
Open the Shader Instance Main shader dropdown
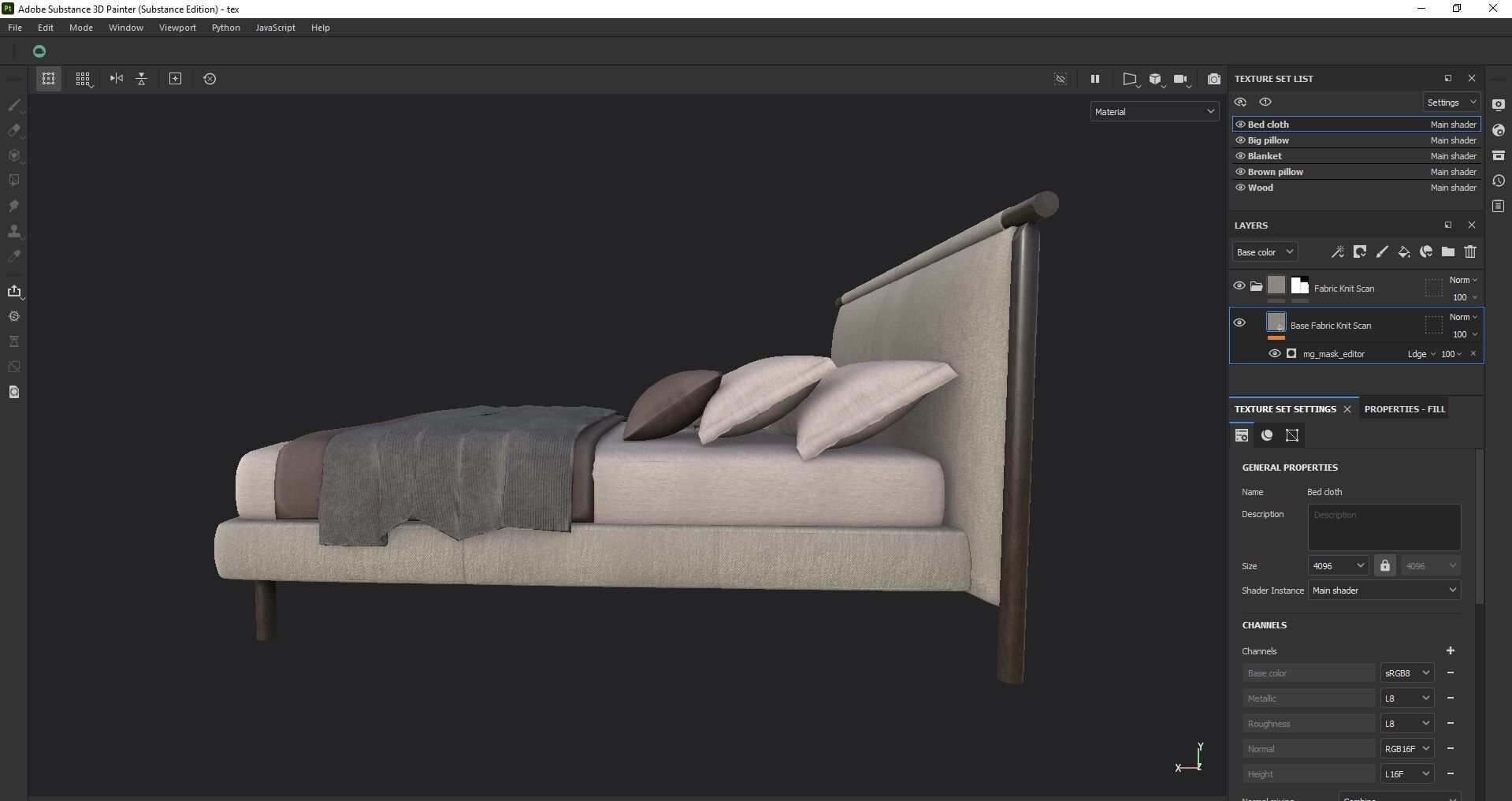click(1384, 591)
